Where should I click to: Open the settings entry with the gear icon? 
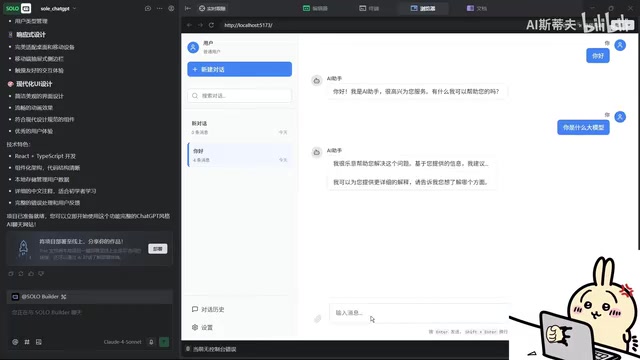[202, 327]
